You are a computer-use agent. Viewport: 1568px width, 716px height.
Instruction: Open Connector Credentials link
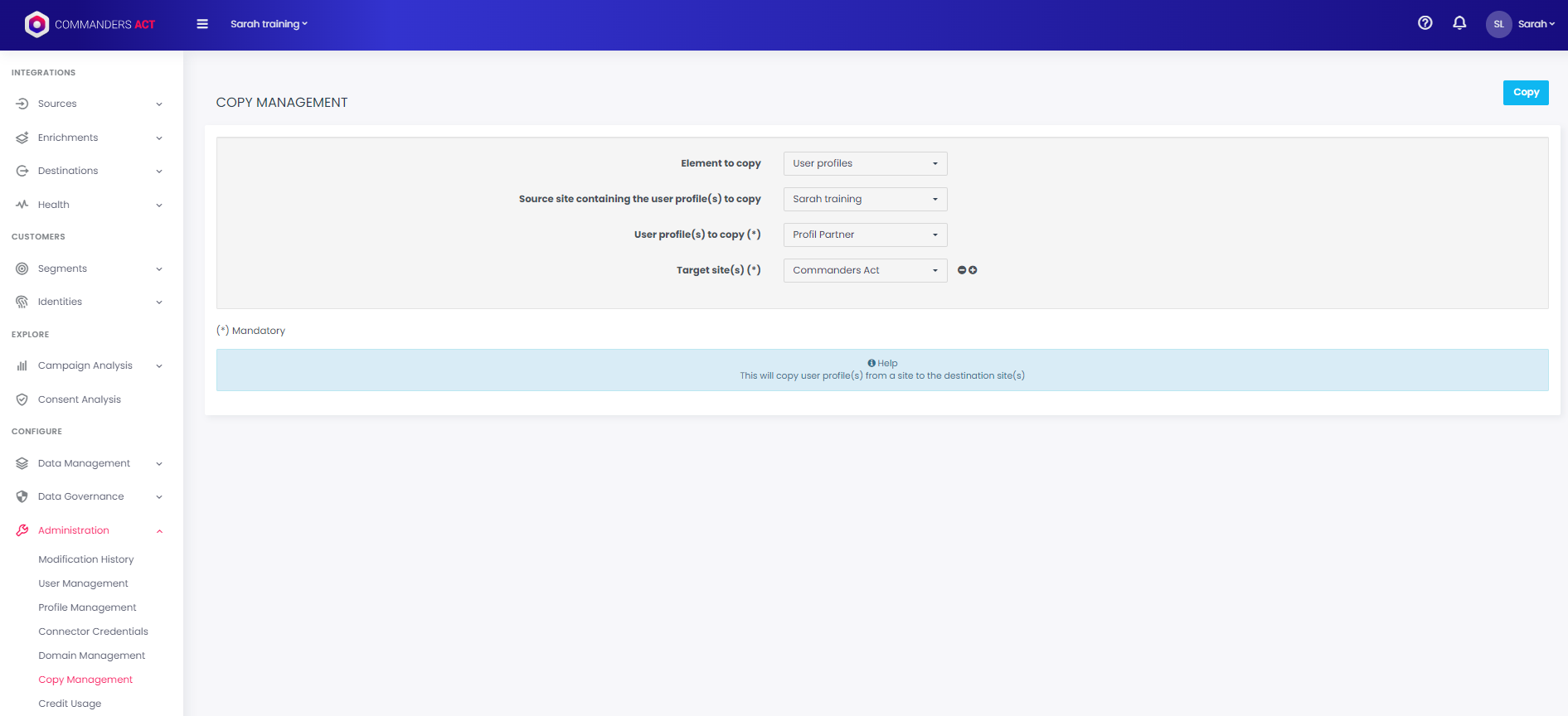click(x=93, y=631)
